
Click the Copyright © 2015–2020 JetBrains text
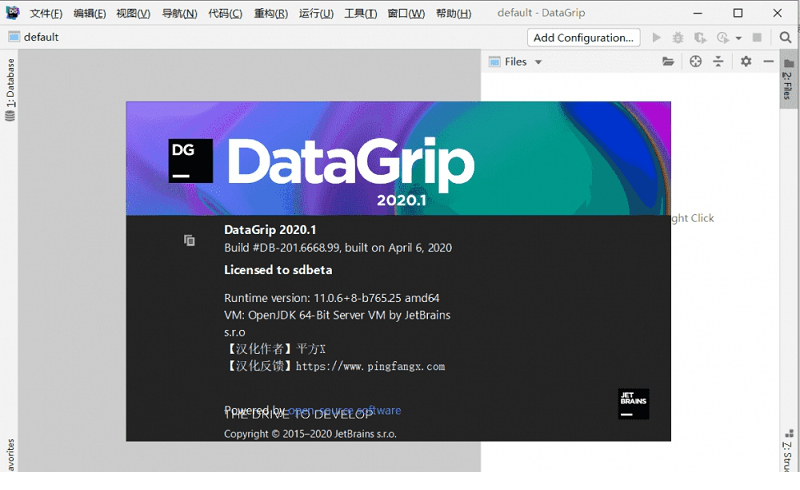tap(310, 434)
